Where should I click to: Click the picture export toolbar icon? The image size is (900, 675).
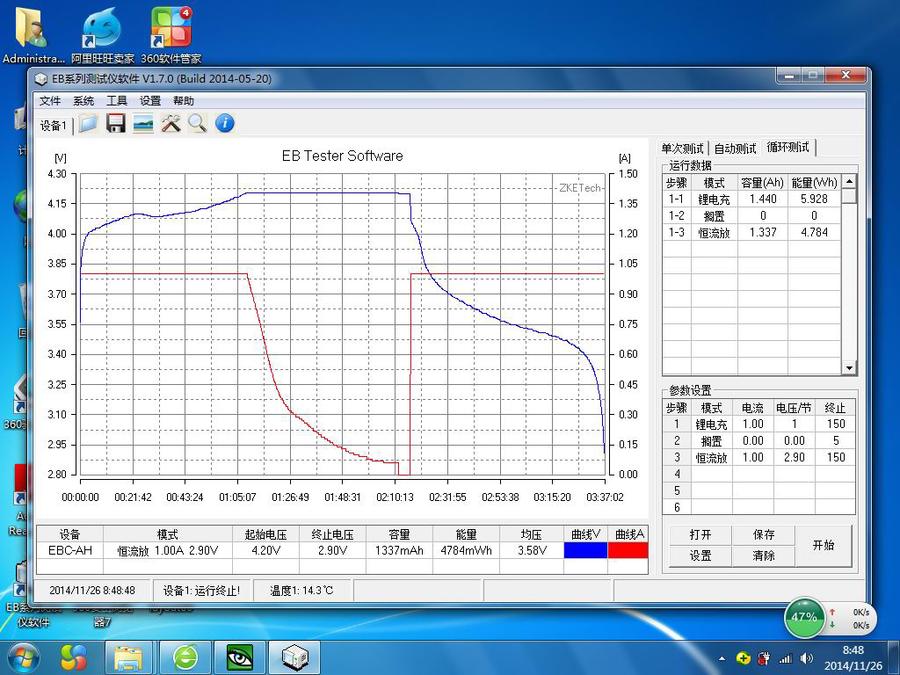[x=143, y=123]
